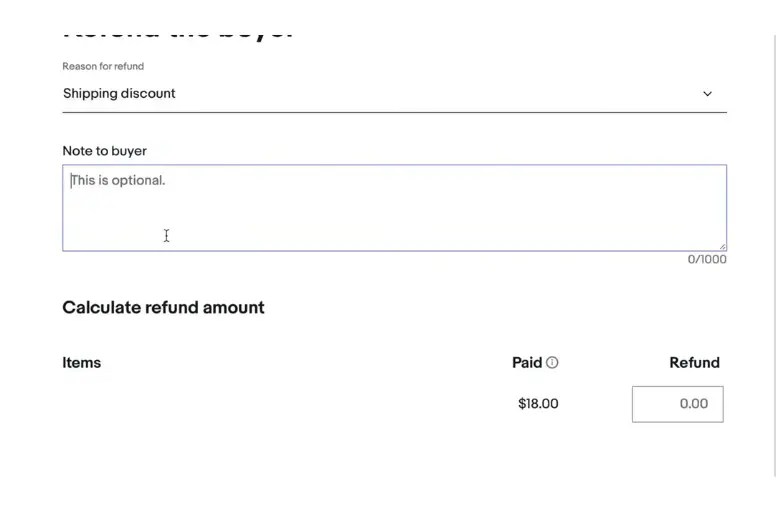Click the page vertical scrollbar
Screen dimensions: 776x512
coord(773,250)
